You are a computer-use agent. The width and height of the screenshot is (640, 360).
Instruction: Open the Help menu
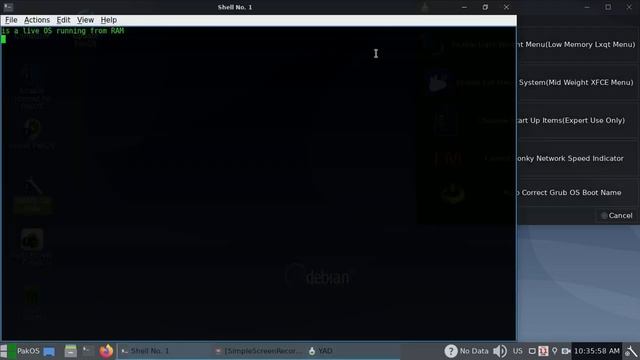pyautogui.click(x=109, y=20)
